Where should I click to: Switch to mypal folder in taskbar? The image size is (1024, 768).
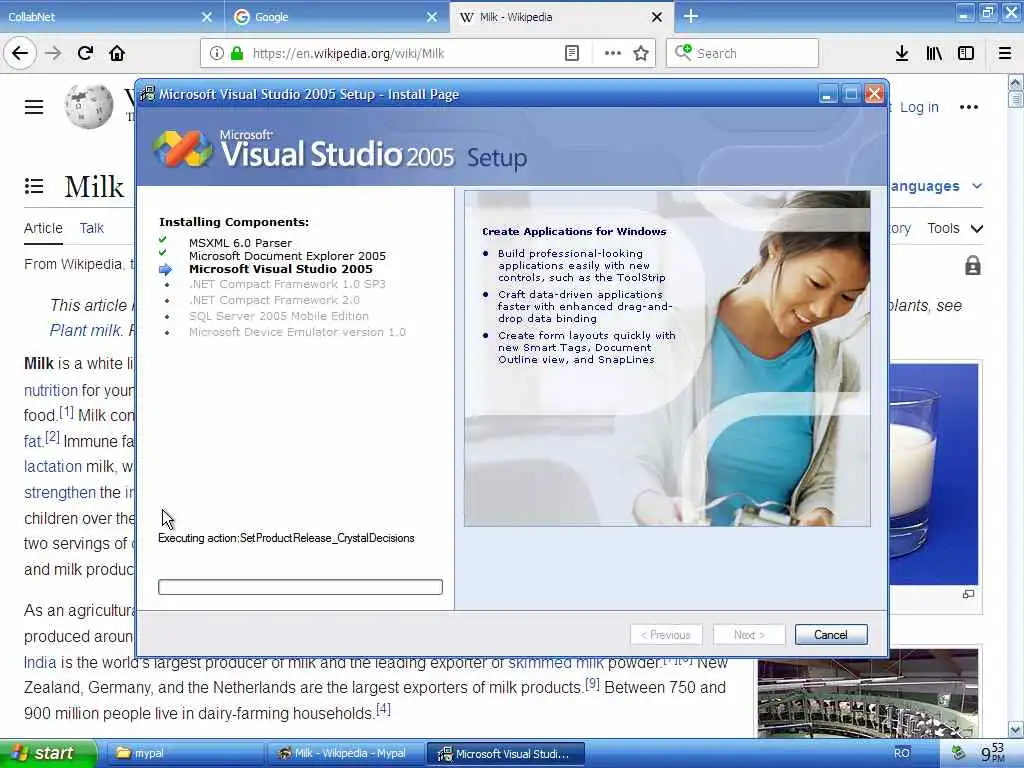click(x=184, y=753)
